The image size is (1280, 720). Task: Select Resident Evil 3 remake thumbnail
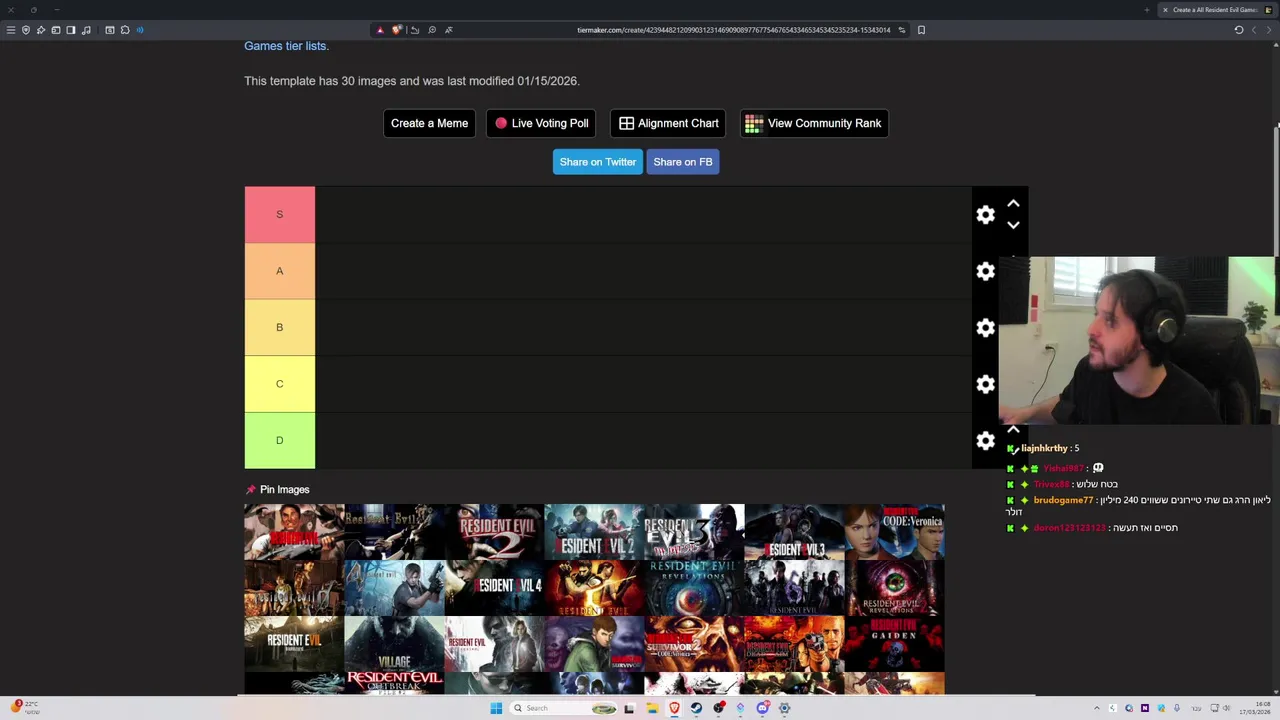794,532
